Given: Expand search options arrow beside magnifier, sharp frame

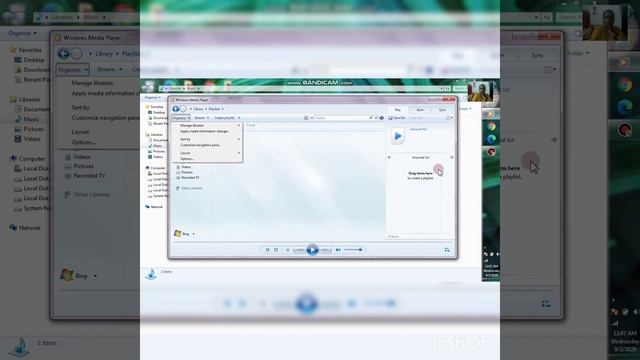Looking at the screenshot, I should (376, 118).
